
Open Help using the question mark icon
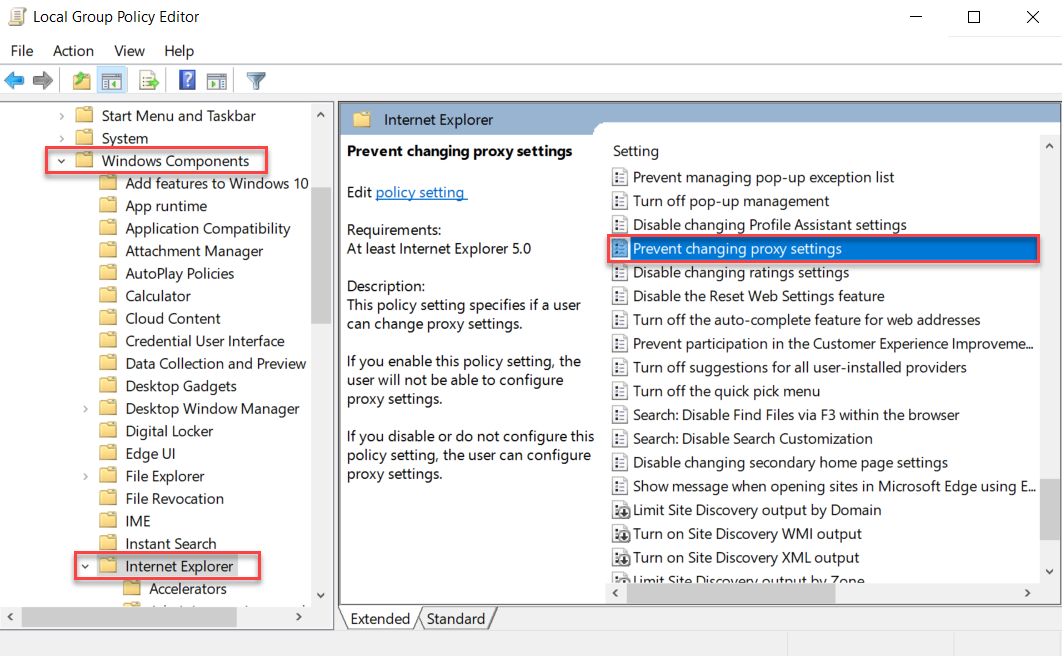pos(187,80)
